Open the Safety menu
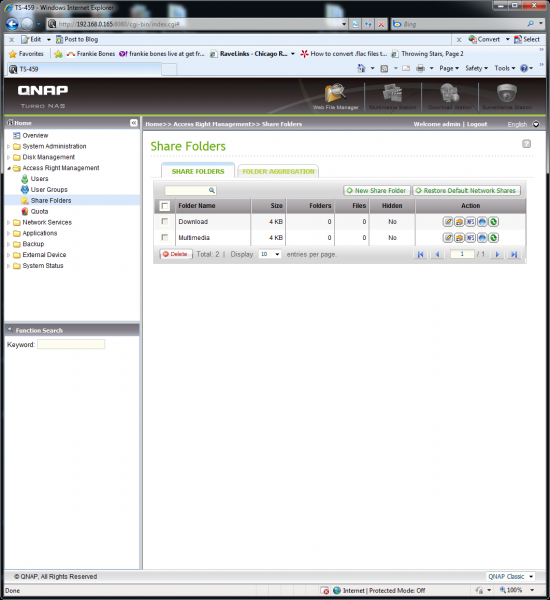This screenshot has width=550, height=600. tap(477, 68)
